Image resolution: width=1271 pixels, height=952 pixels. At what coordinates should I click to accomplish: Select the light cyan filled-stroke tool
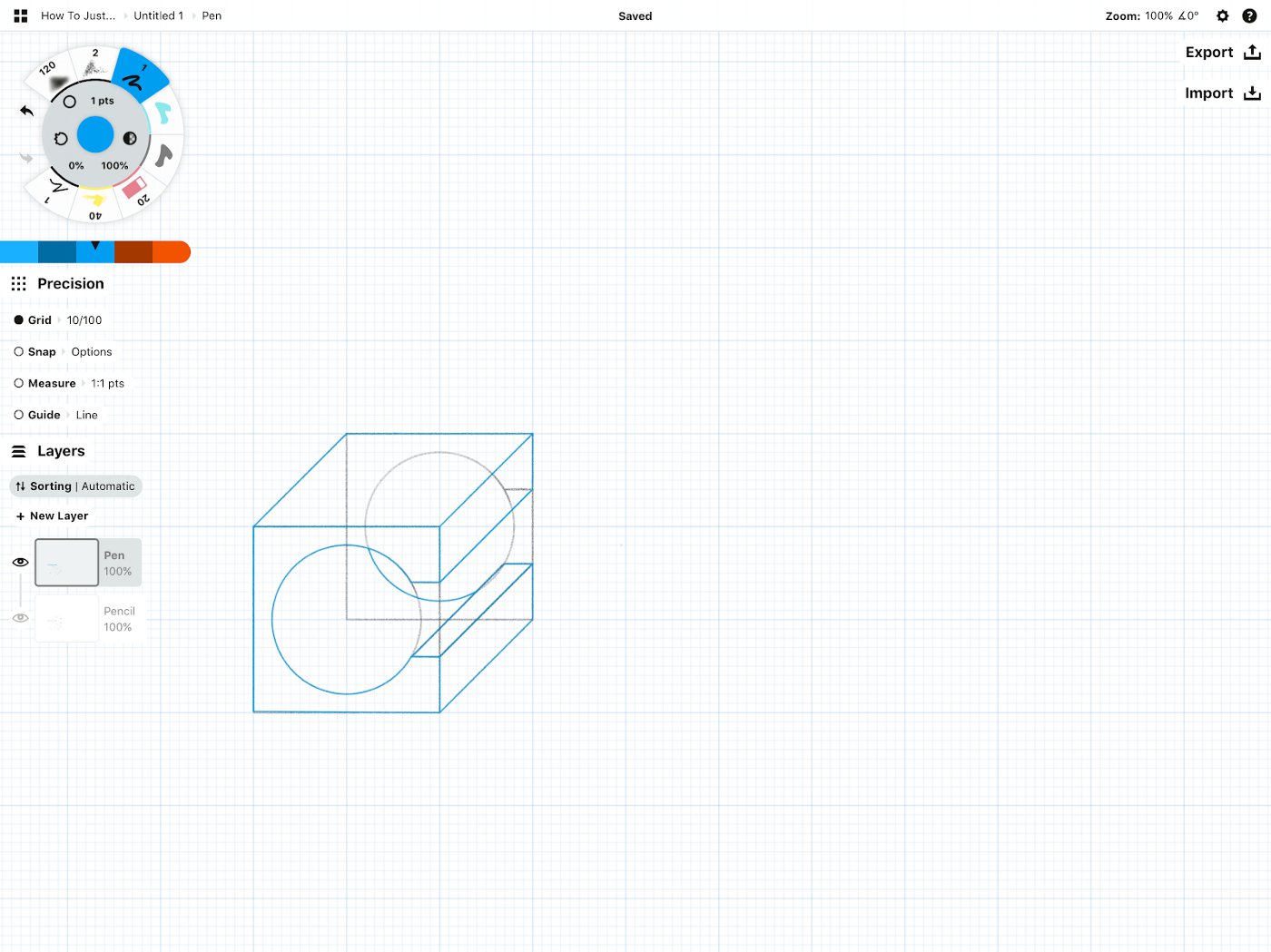pos(163,113)
